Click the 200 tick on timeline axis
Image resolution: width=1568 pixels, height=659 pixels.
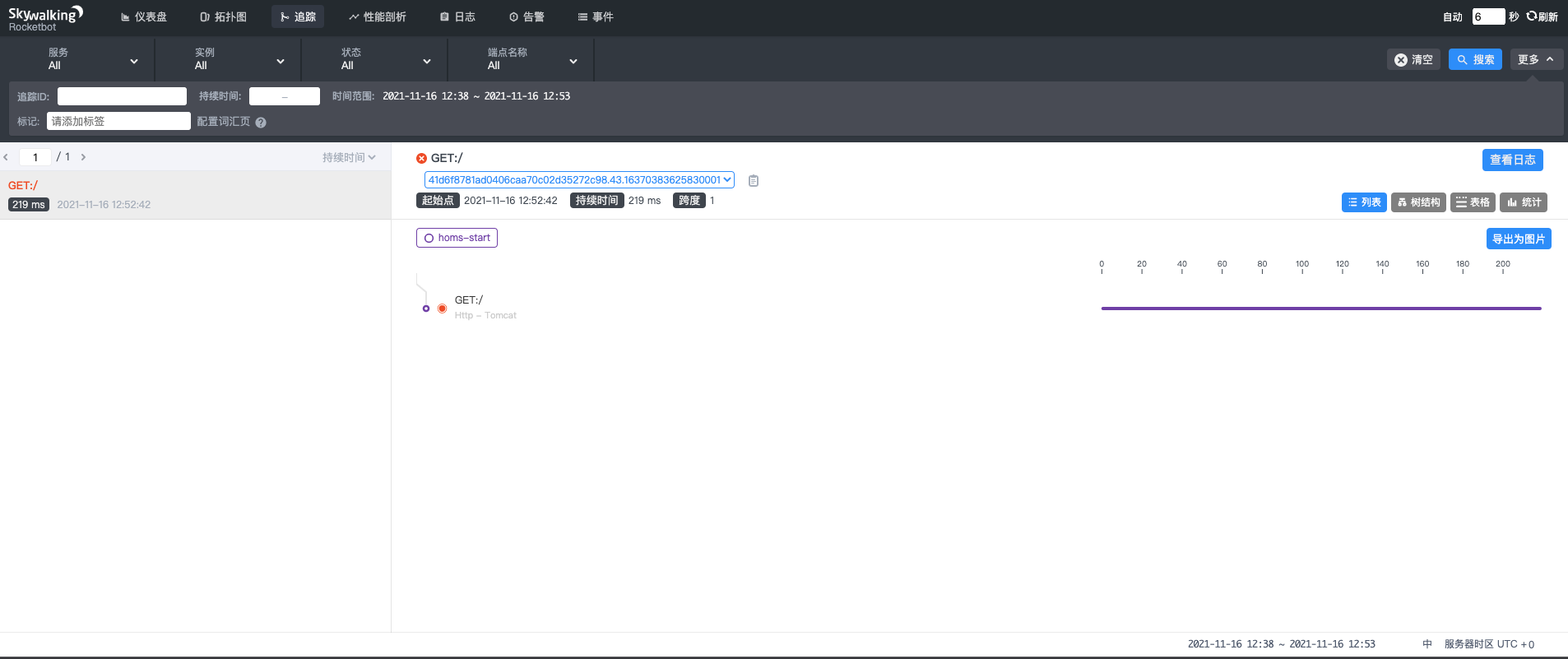pyautogui.click(x=1503, y=267)
